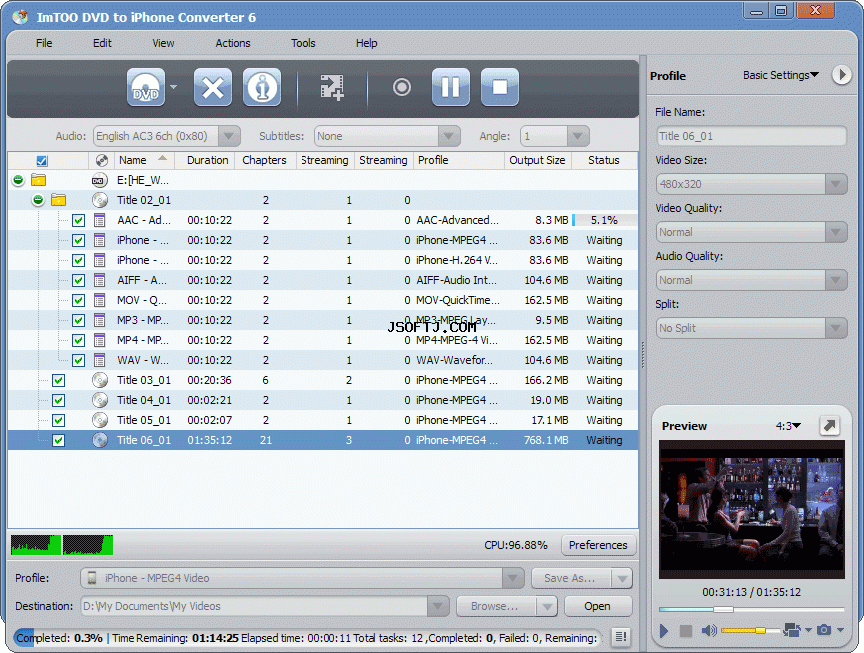864x653 pixels.
Task: Click the disc icon of Title 06_01
Action: point(100,440)
